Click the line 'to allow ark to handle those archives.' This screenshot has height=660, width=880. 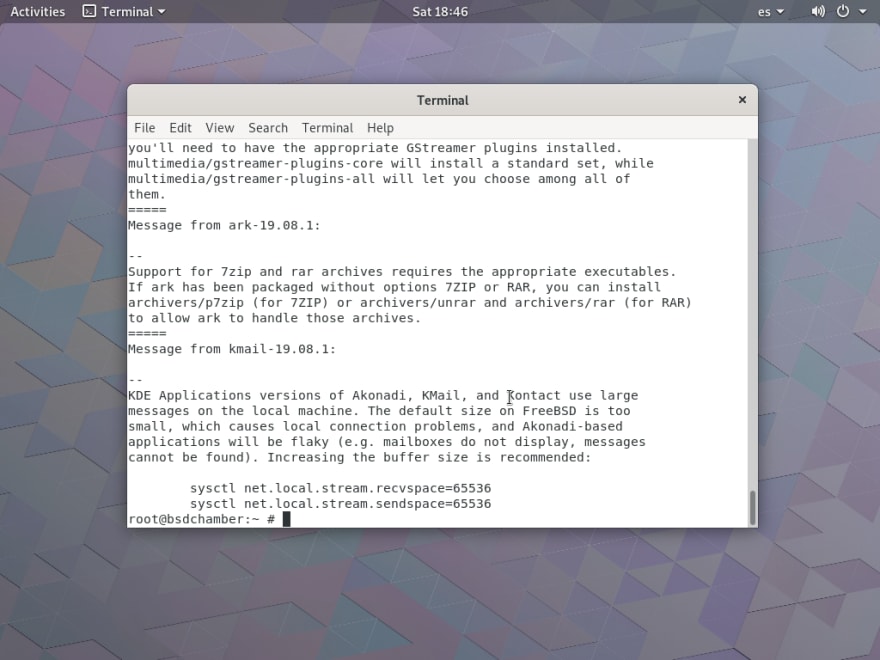(x=274, y=318)
